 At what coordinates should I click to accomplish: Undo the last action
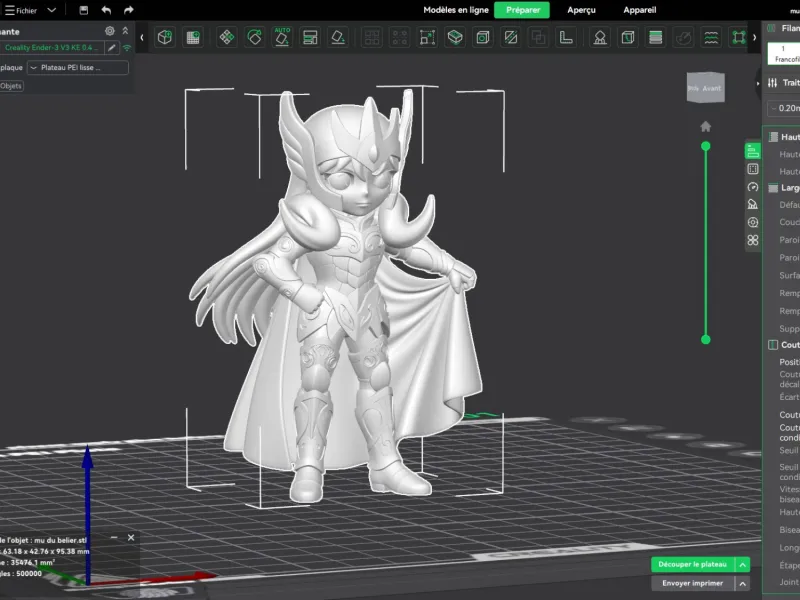[106, 10]
